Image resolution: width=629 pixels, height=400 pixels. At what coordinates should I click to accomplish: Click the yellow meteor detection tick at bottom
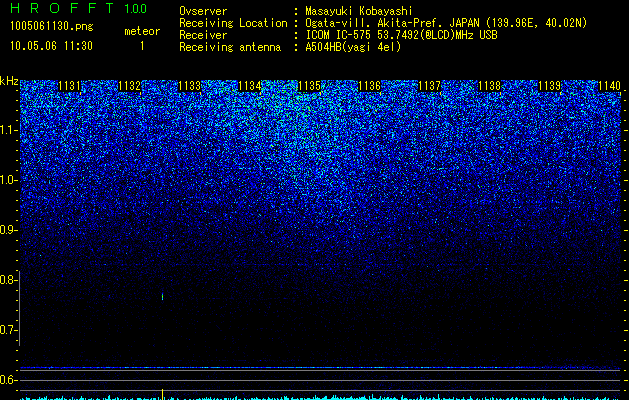pos(162,394)
